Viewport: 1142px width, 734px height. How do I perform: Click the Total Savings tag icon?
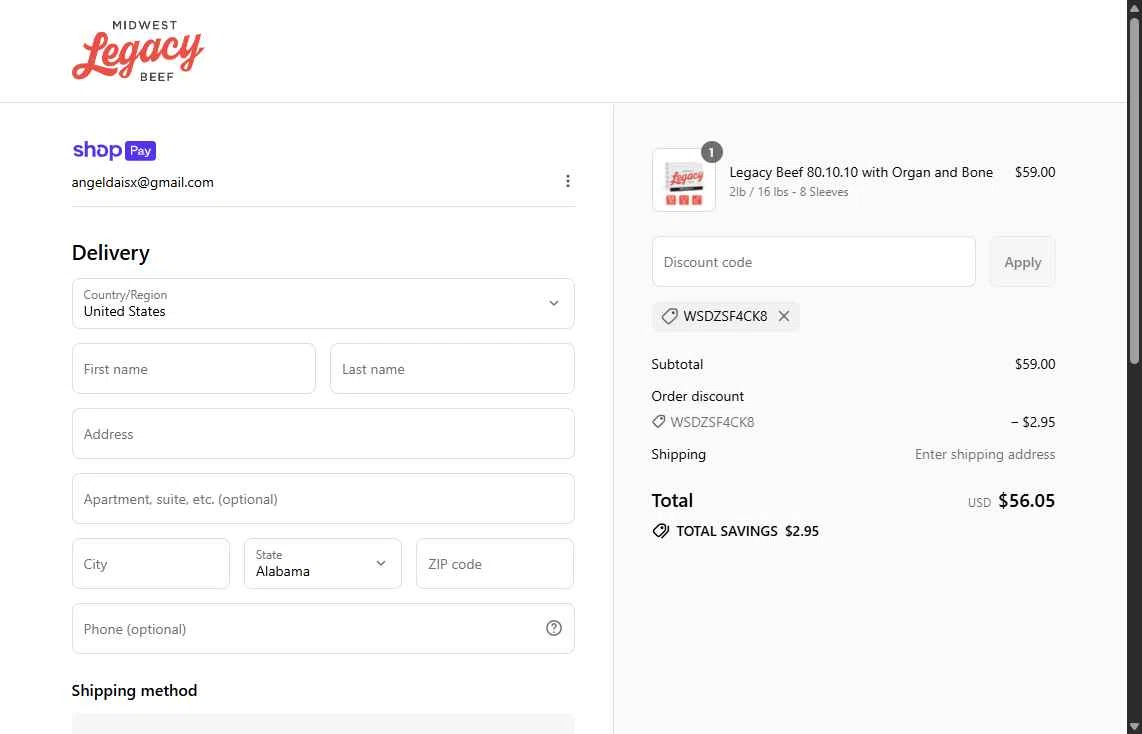click(x=661, y=531)
